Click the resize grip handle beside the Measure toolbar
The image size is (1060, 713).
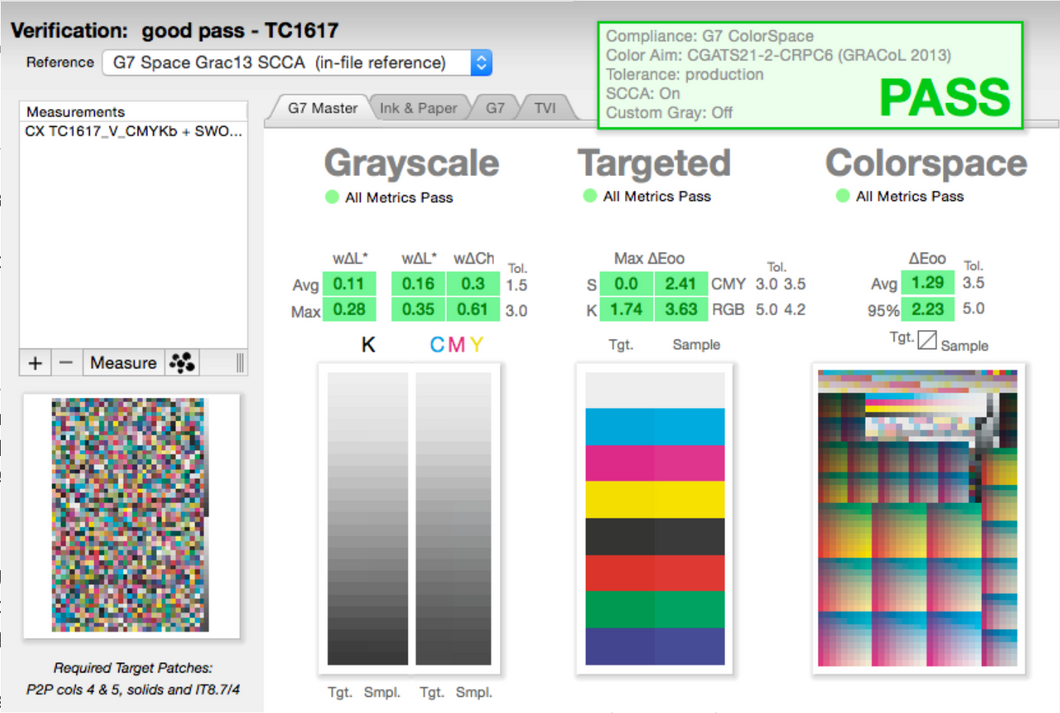pyautogui.click(x=240, y=363)
